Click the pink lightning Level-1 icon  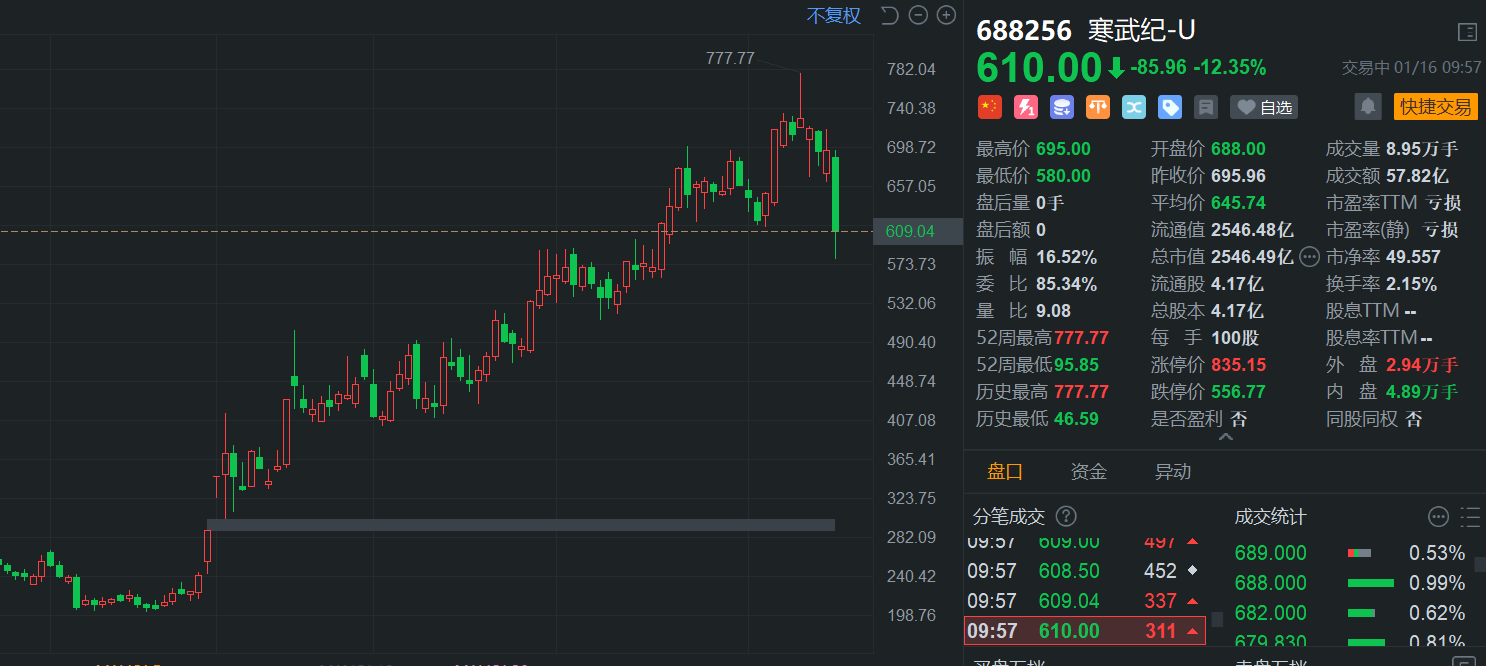click(1025, 107)
